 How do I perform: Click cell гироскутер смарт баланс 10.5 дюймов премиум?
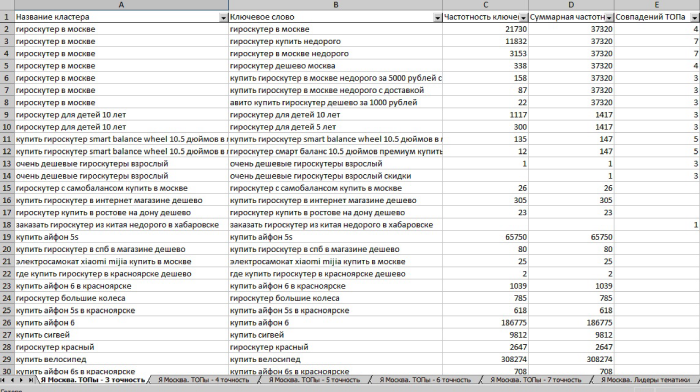[x=335, y=151]
